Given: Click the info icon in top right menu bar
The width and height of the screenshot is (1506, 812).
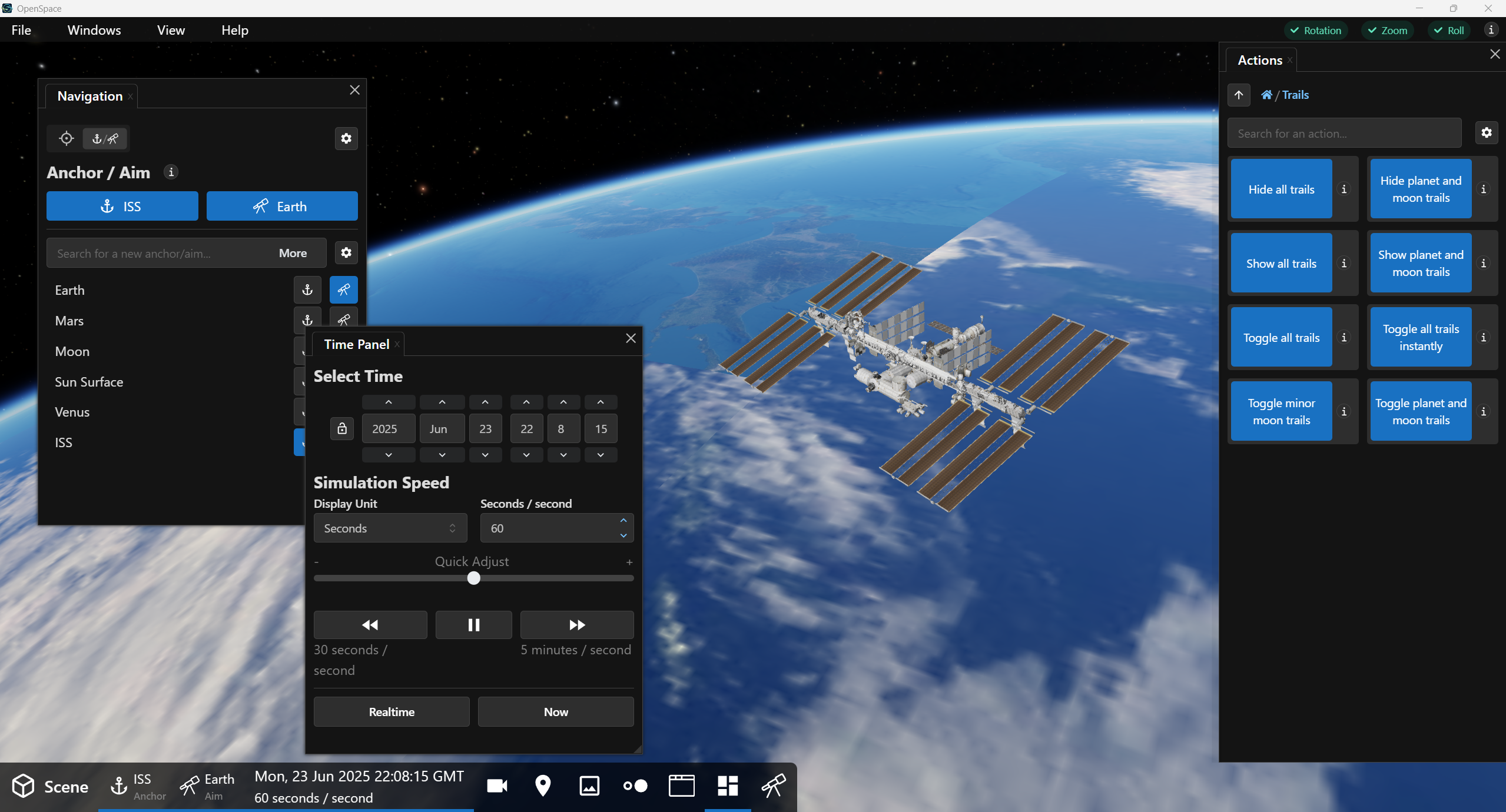Looking at the screenshot, I should (1491, 30).
